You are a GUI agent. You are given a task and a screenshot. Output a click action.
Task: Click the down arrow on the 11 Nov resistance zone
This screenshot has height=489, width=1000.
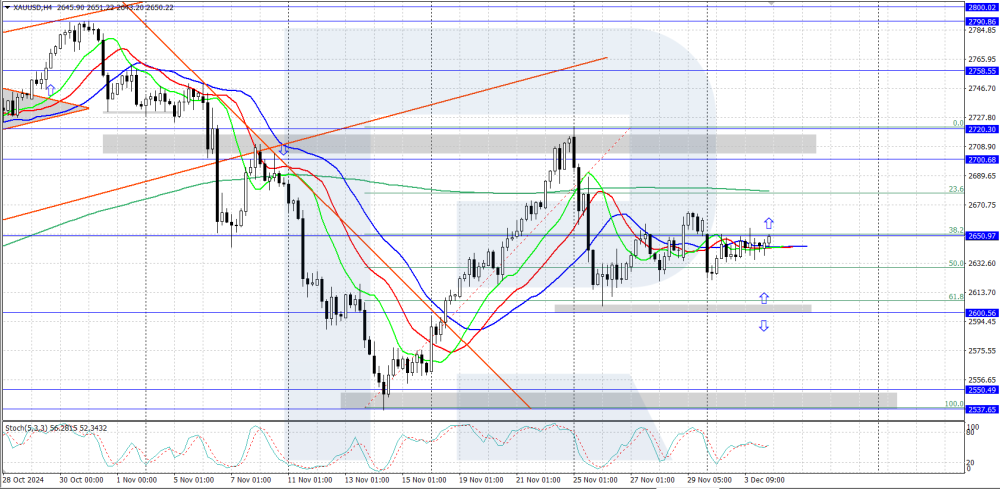(284, 148)
